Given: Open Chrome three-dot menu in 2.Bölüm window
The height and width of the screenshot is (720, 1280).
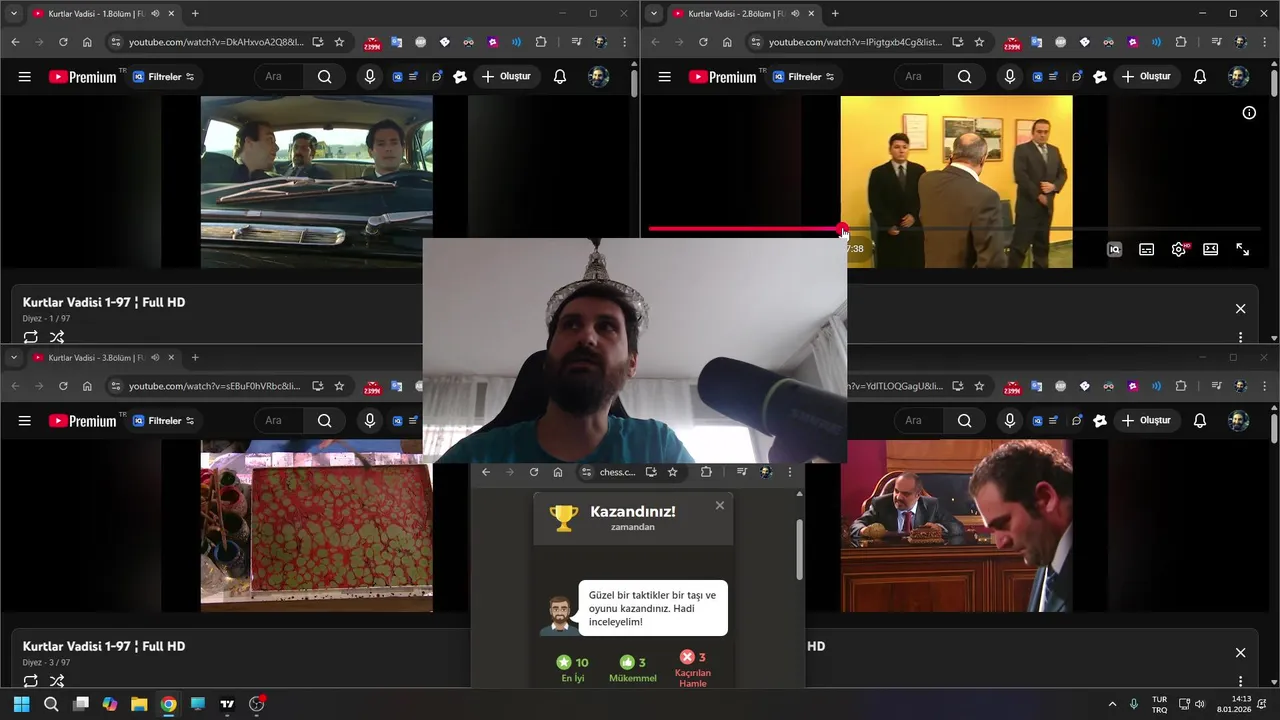Looking at the screenshot, I should tap(1265, 42).
